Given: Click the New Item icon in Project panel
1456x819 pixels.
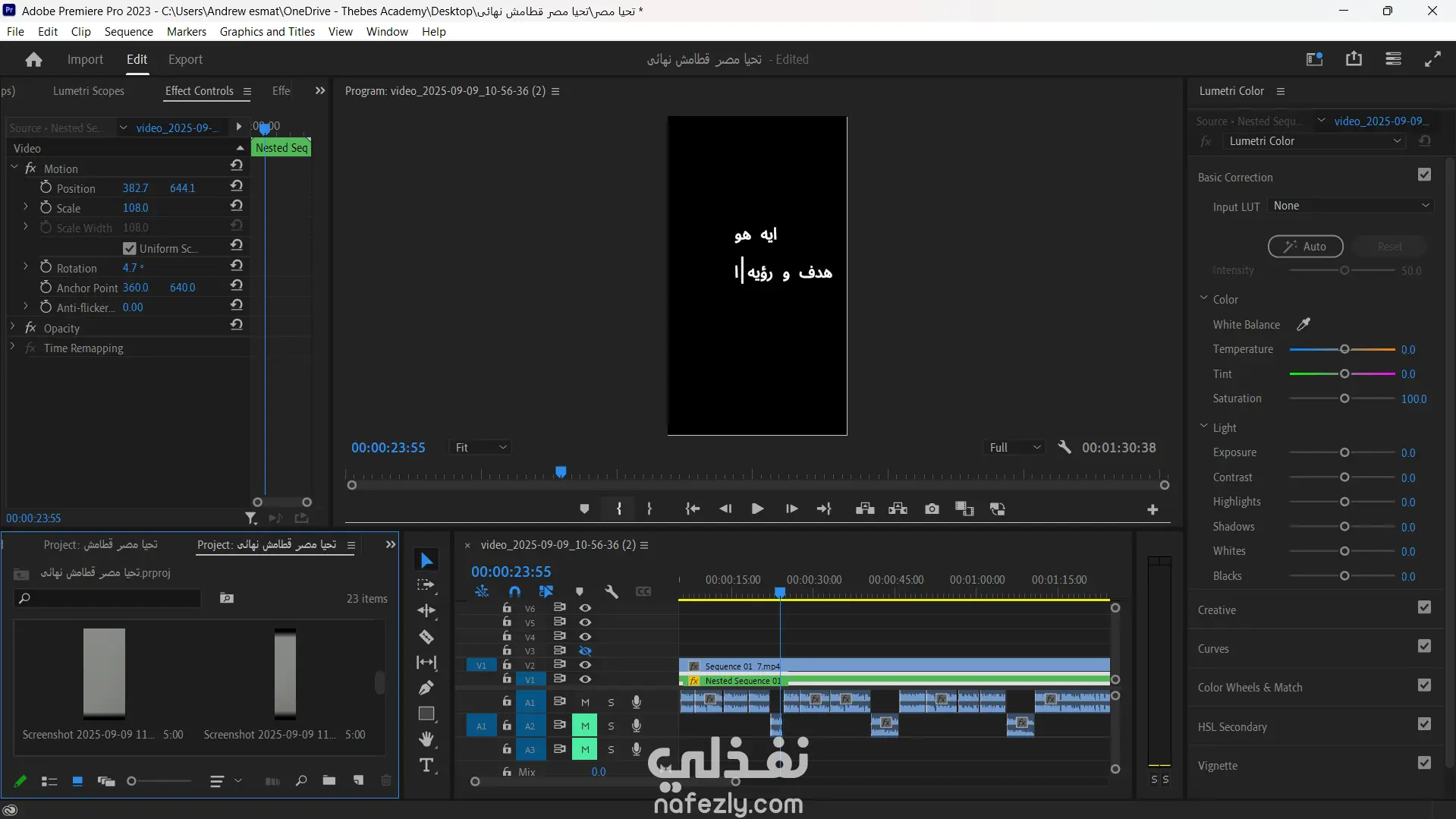Looking at the screenshot, I should [358, 780].
